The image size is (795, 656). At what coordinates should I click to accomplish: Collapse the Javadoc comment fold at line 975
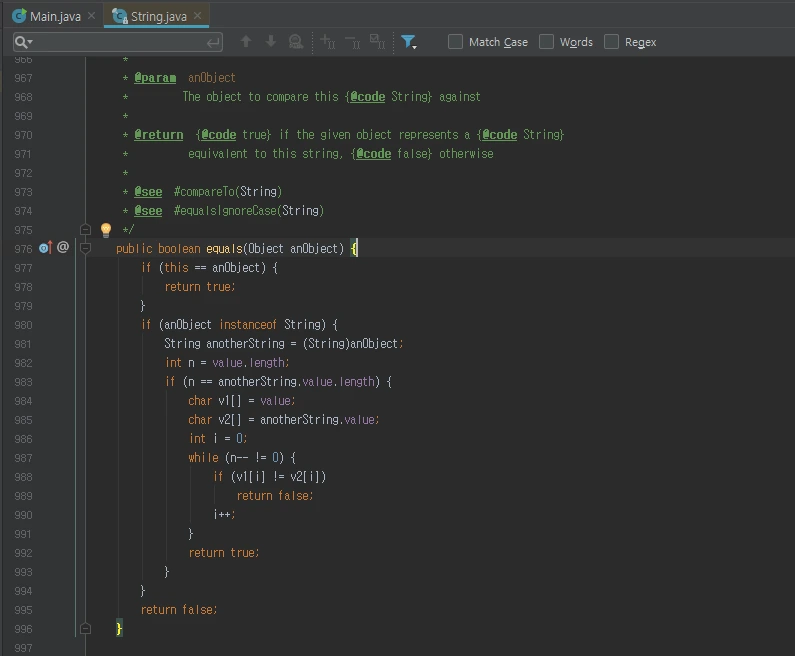point(85,230)
